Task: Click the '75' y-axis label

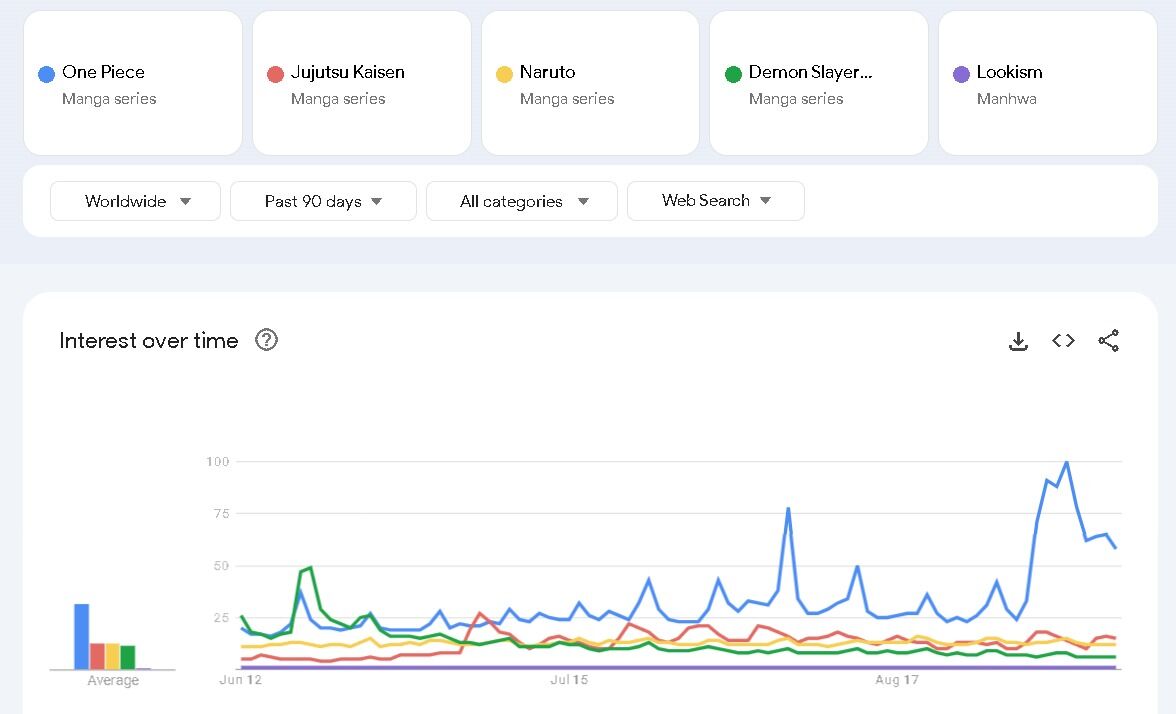Action: [x=221, y=514]
